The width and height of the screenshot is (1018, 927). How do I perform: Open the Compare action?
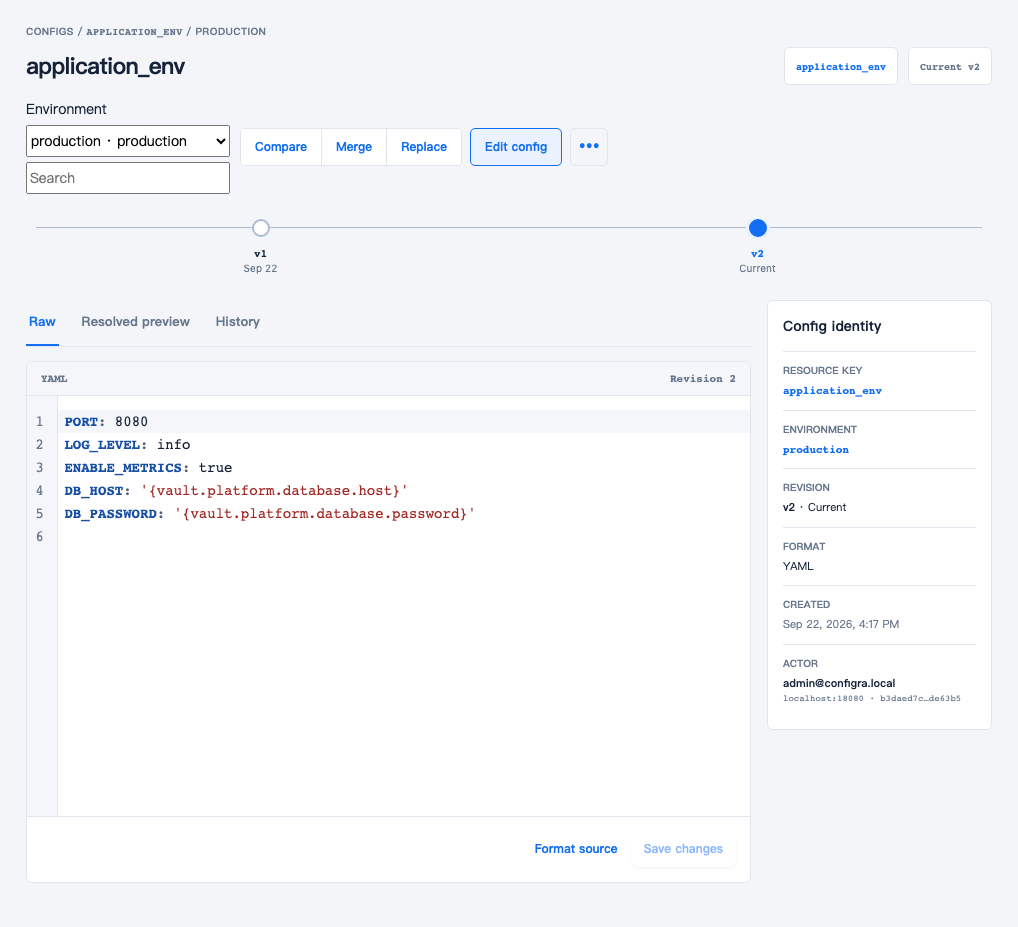[x=280, y=147]
